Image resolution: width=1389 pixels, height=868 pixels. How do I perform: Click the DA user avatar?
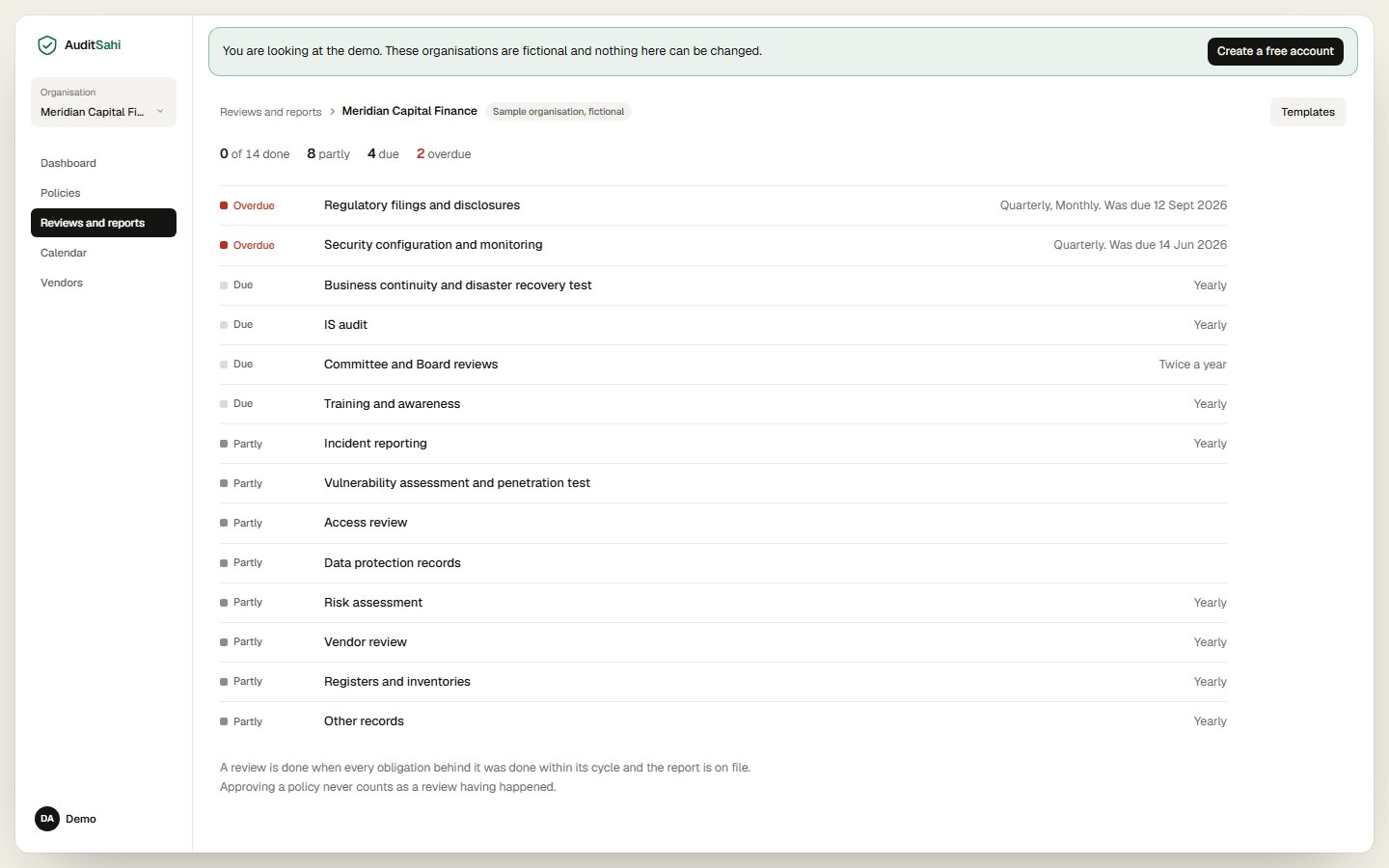click(x=47, y=819)
